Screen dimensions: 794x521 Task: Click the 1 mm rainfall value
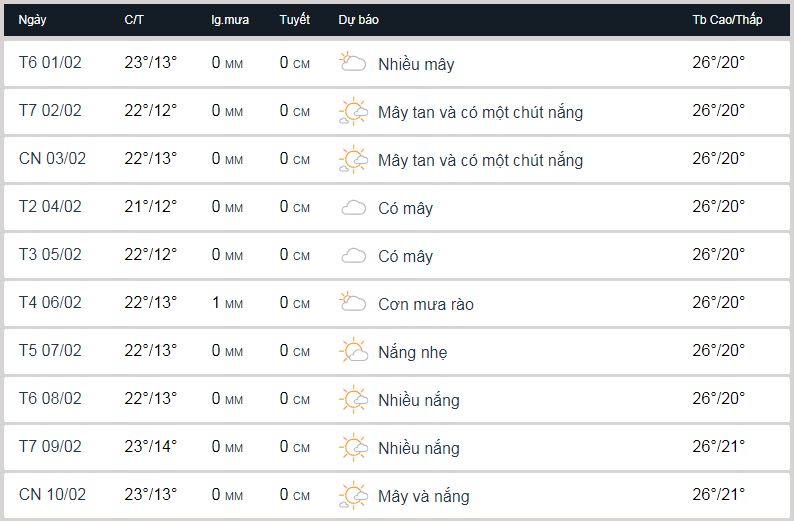[x=227, y=303]
